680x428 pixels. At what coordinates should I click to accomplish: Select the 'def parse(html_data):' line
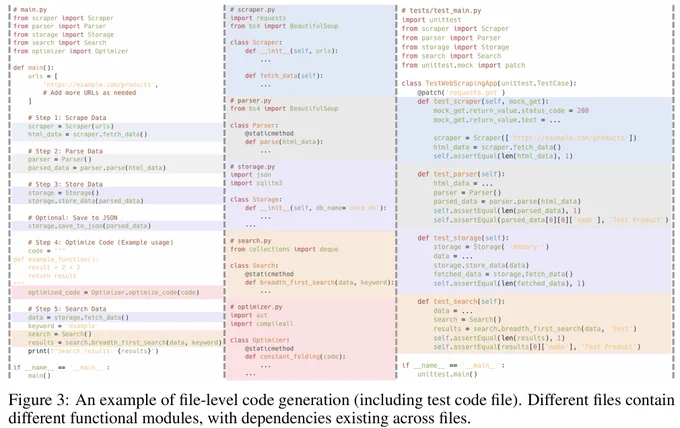(x=284, y=142)
